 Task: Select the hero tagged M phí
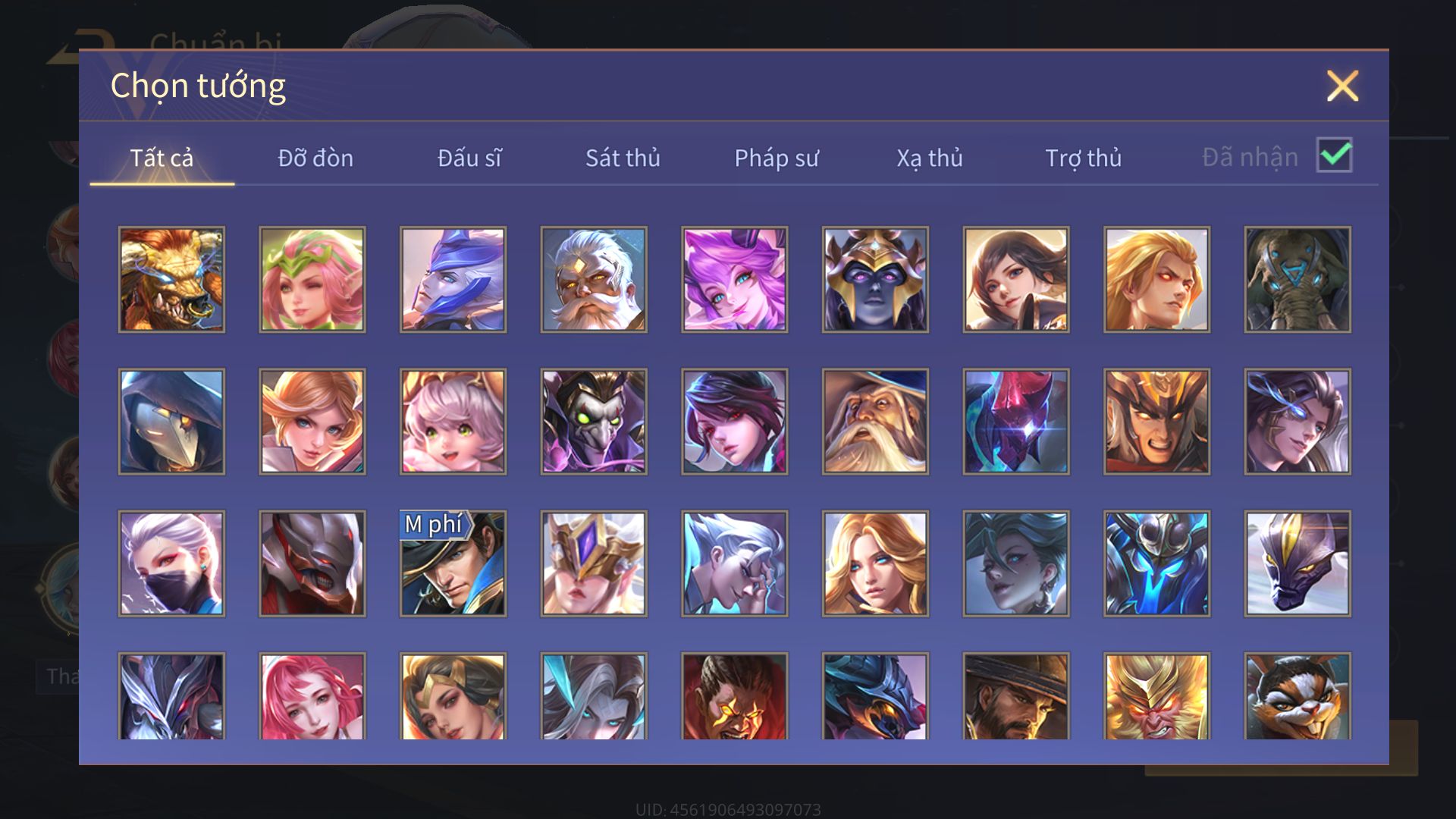click(453, 563)
